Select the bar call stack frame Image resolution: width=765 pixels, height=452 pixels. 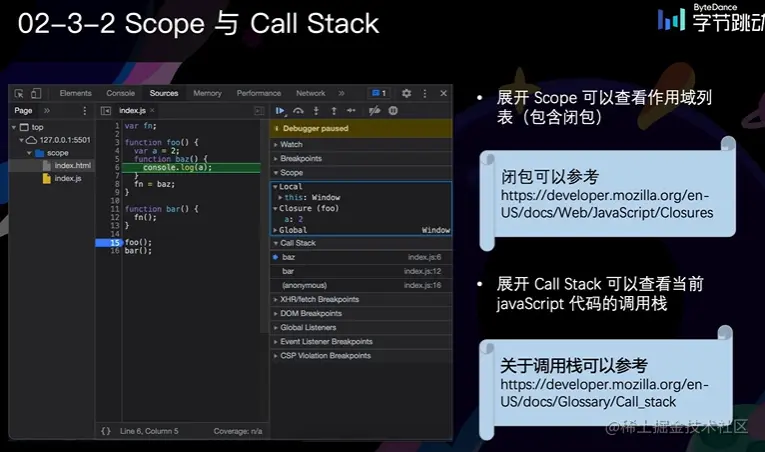pos(361,271)
